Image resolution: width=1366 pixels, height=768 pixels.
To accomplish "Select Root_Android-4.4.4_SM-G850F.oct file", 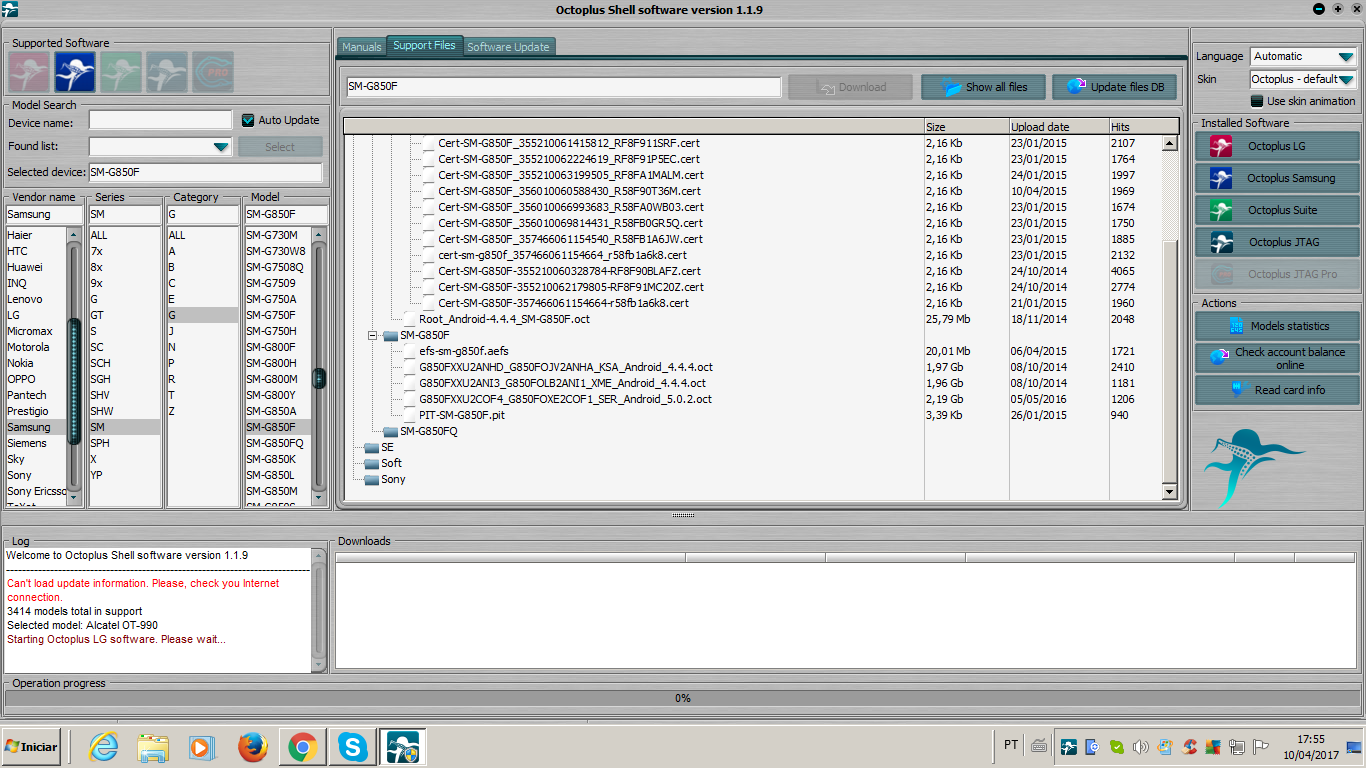I will point(504,319).
